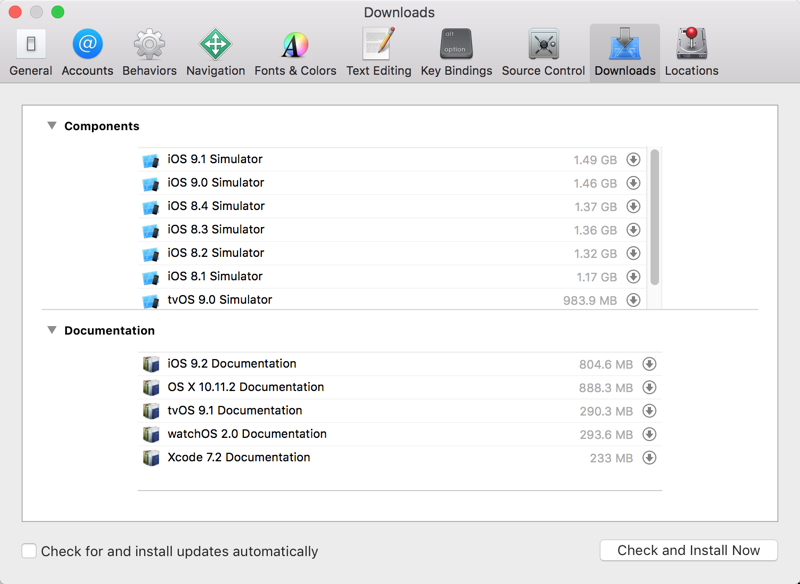Download watchOS 2.0 Documentation
Image resolution: width=800 pixels, height=584 pixels.
pos(649,435)
